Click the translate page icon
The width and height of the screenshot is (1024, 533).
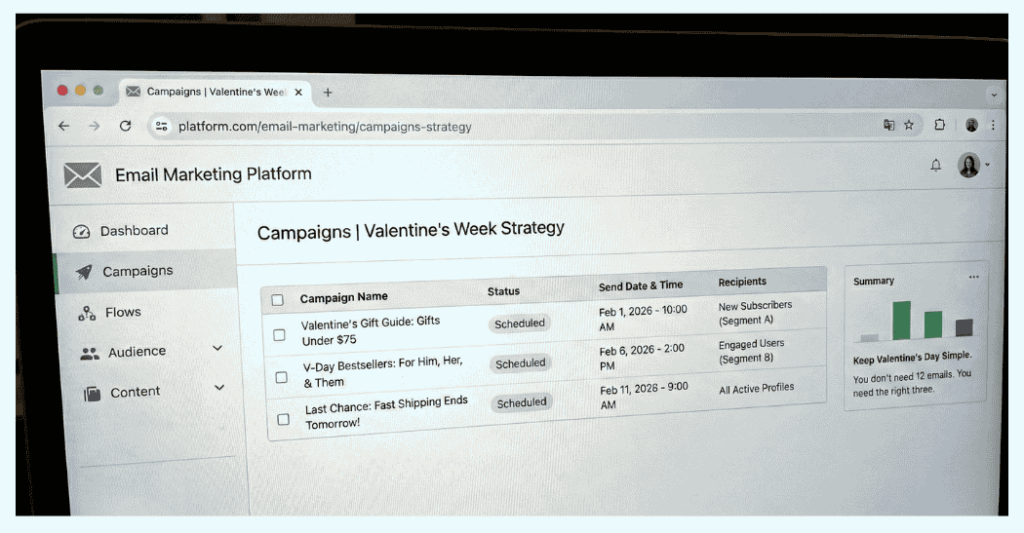click(x=889, y=125)
